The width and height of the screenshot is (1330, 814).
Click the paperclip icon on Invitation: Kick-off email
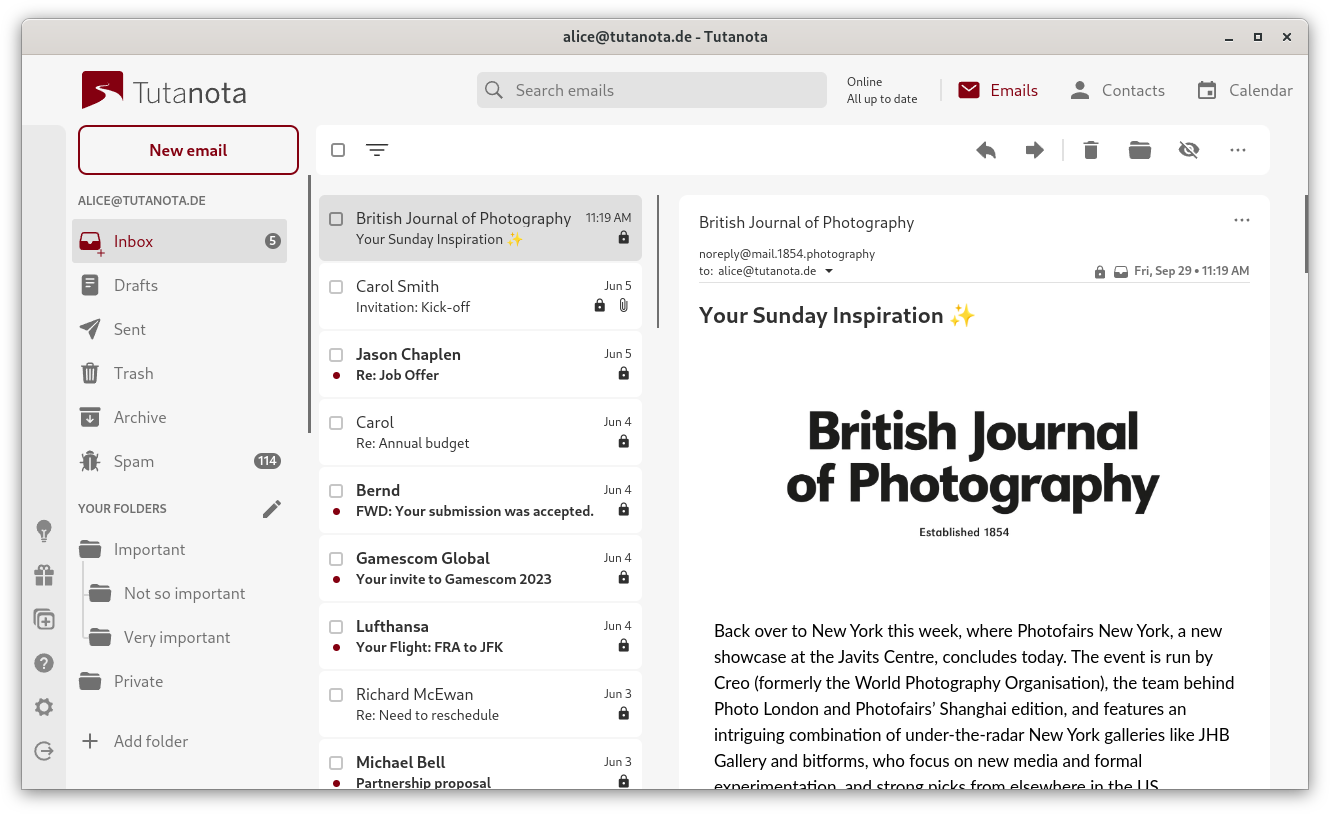[x=623, y=306]
